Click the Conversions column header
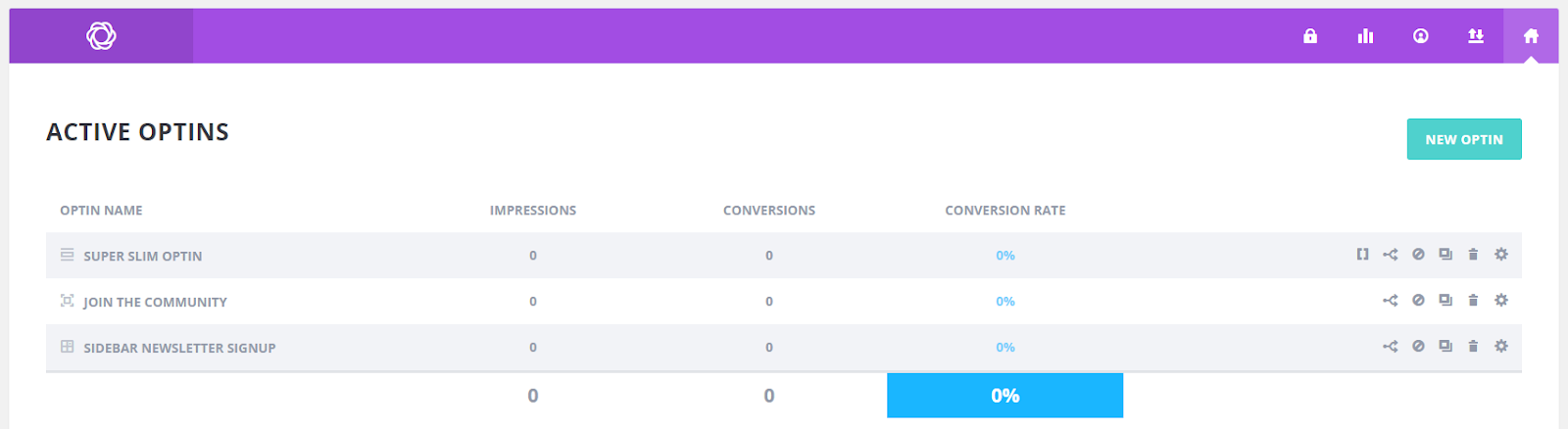Image resolution: width=1568 pixels, height=429 pixels. (x=769, y=211)
